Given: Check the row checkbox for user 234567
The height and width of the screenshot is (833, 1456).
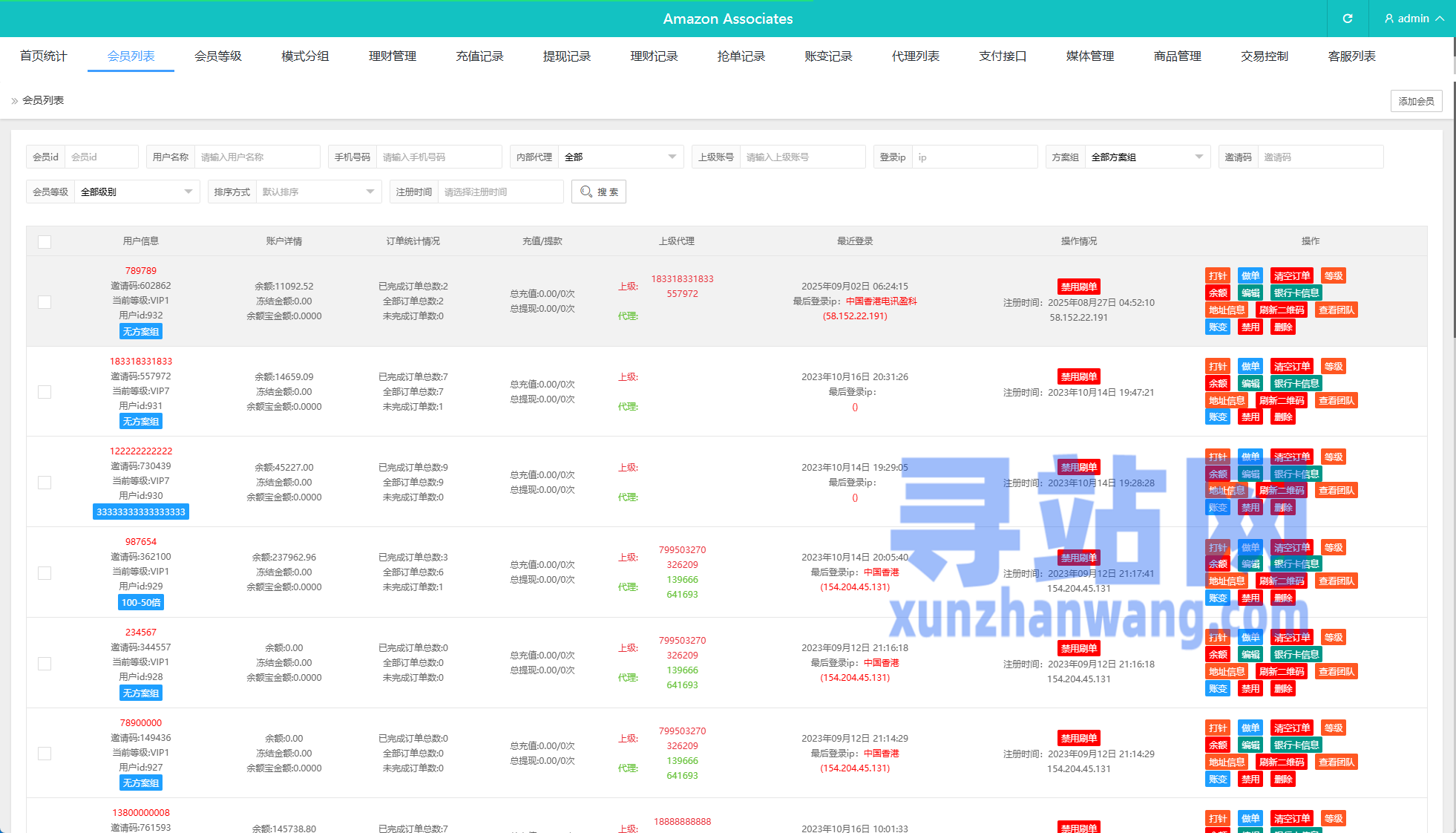Looking at the screenshot, I should (x=45, y=664).
